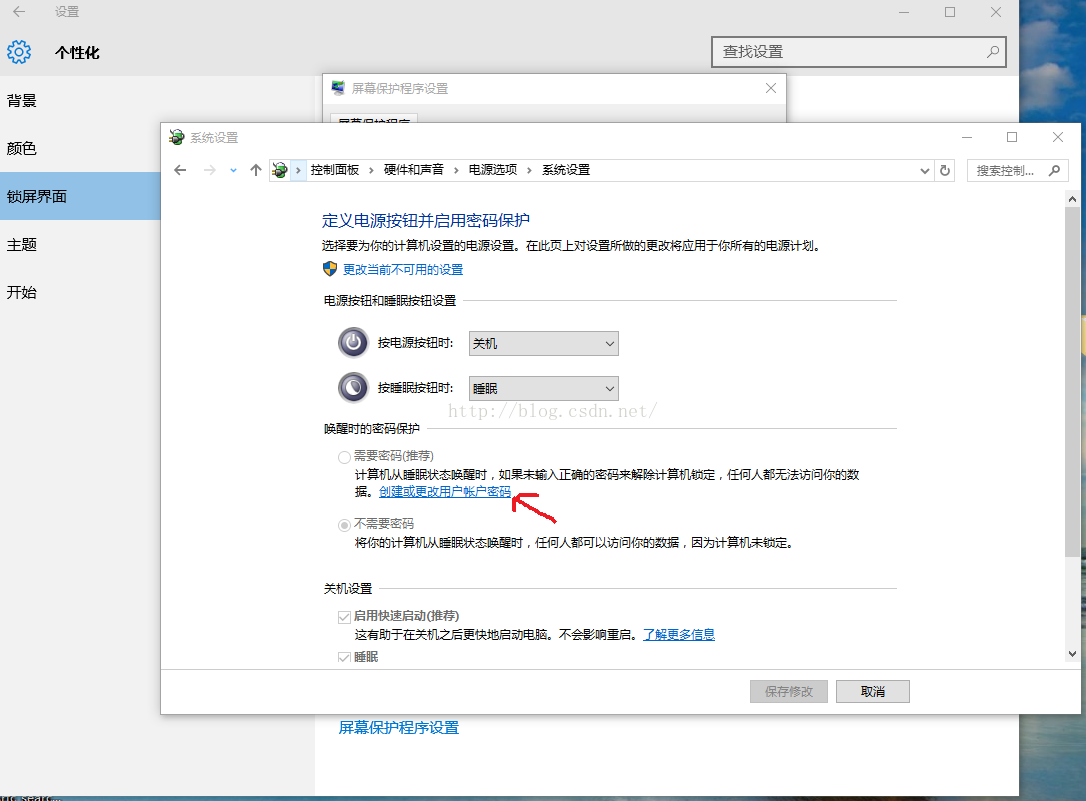The image size is (1086, 801).
Task: Close the 屏幕保护程序设置 dialog
Action: point(771,88)
